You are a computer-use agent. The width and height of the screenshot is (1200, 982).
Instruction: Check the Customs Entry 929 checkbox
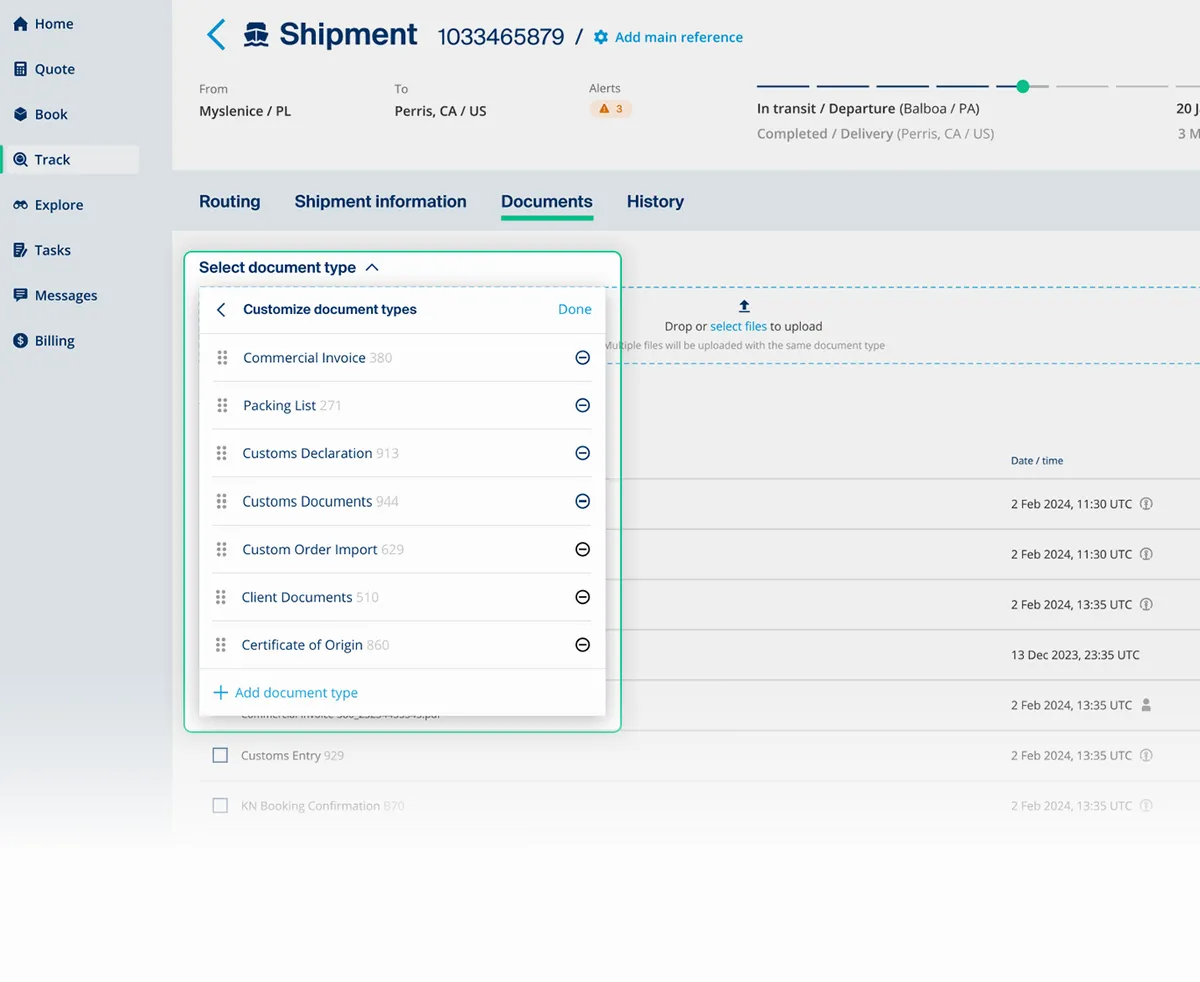click(x=220, y=755)
